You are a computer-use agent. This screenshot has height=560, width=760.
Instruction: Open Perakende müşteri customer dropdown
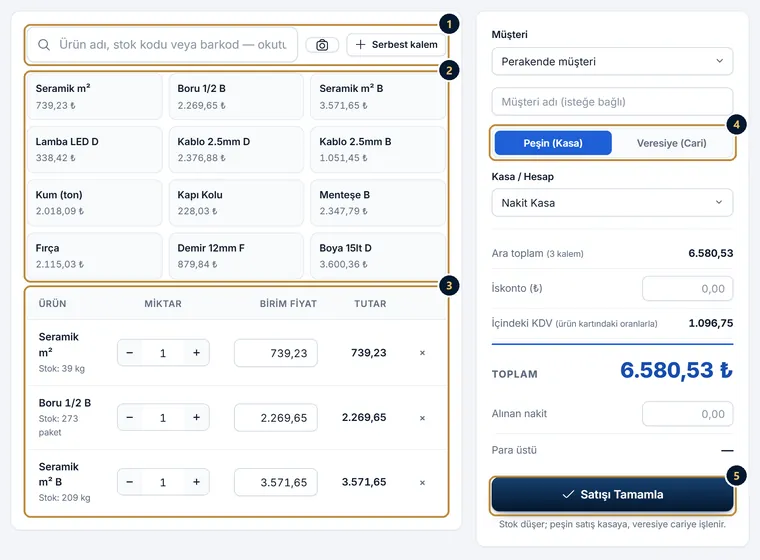[612, 62]
